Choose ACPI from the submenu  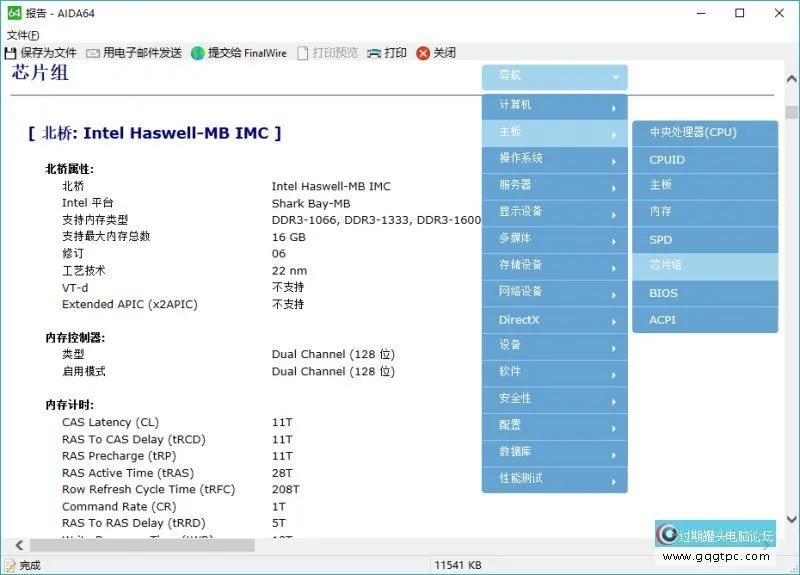tap(704, 320)
